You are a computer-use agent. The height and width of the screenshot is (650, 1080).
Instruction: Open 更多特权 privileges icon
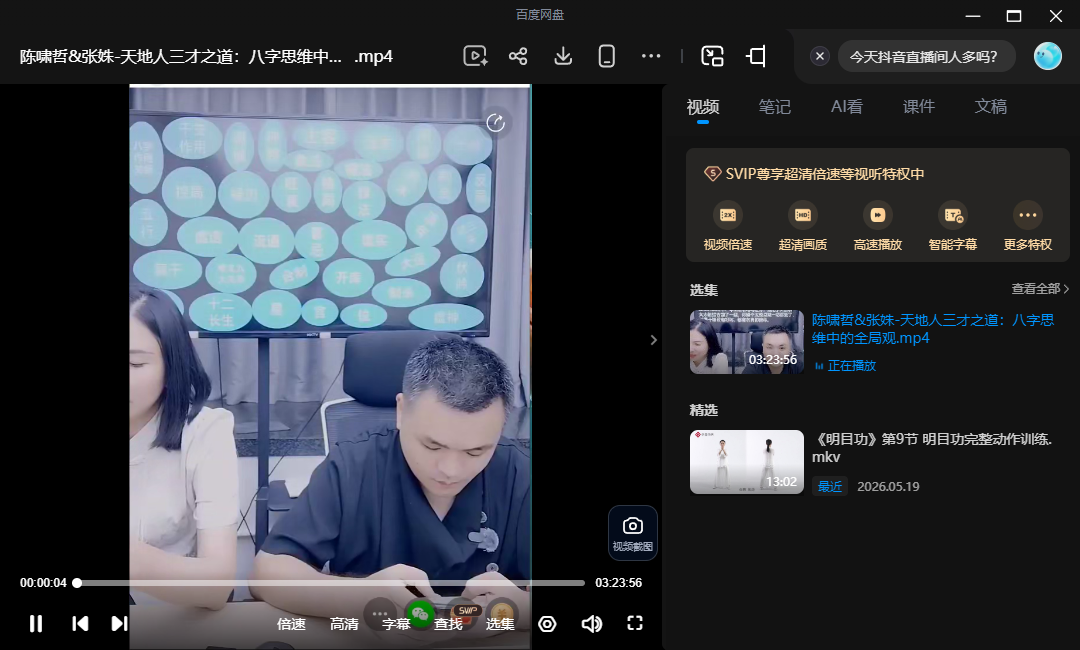[x=1028, y=215]
